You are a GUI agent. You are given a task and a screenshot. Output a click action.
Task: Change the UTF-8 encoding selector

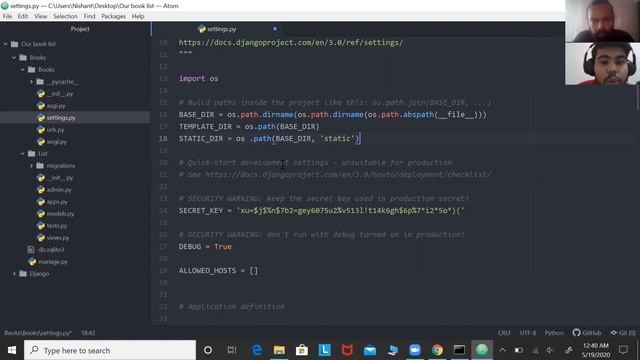(x=528, y=333)
